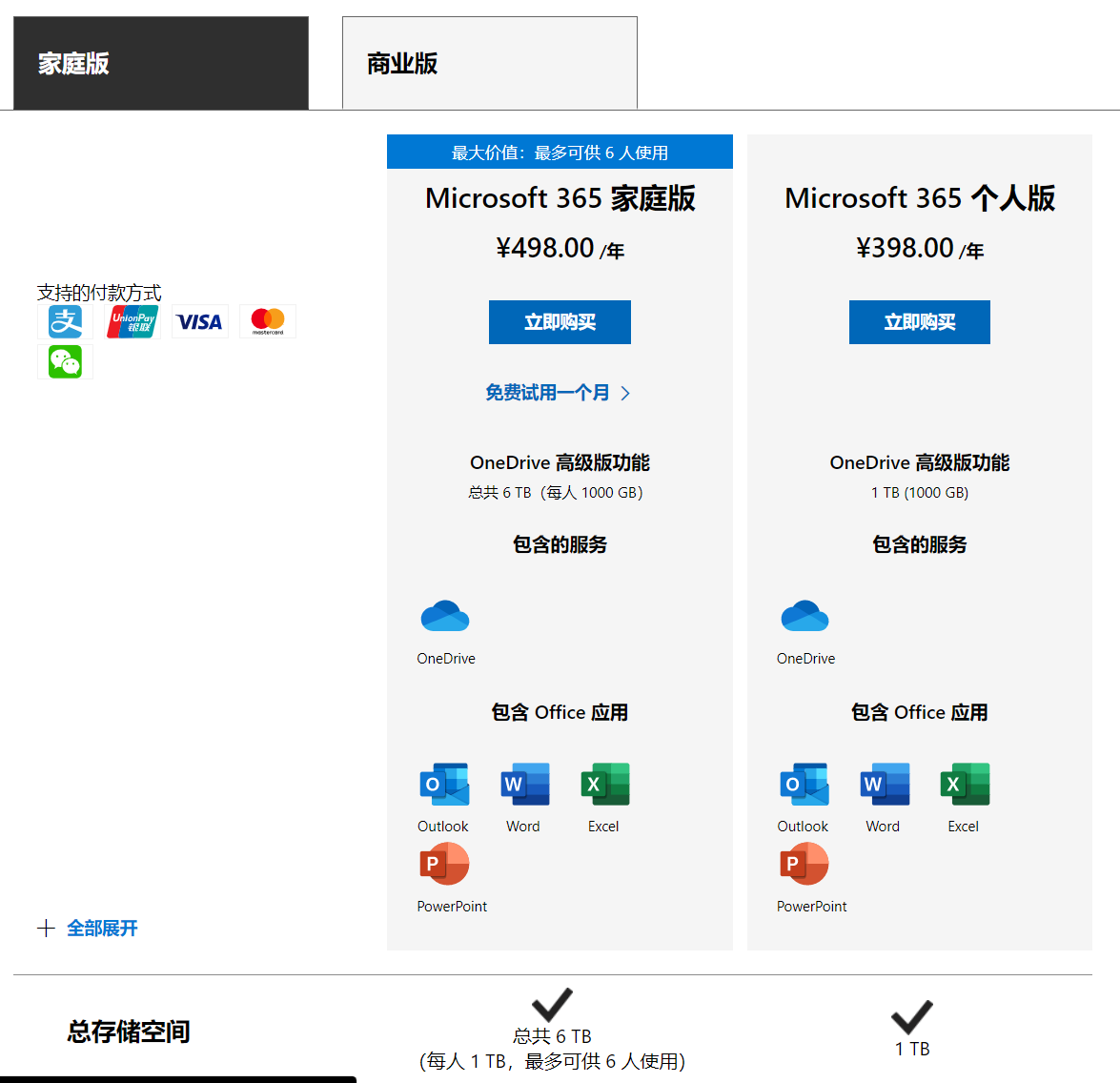Click the OneDrive icon in 家庭版 card
The image size is (1120, 1083).
point(445,615)
